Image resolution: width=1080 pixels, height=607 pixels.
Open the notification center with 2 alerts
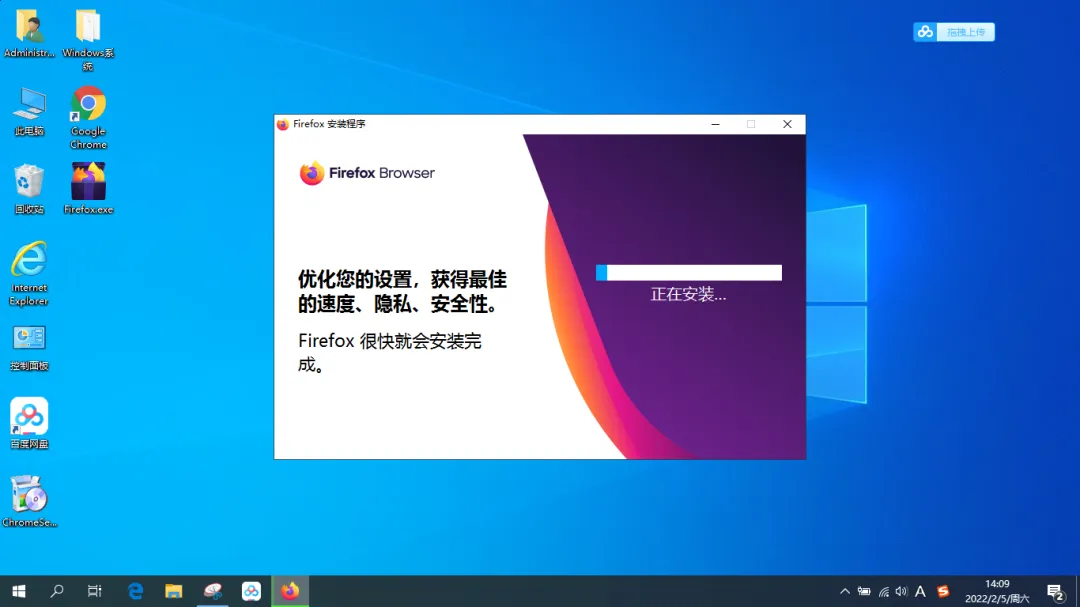(x=1054, y=591)
